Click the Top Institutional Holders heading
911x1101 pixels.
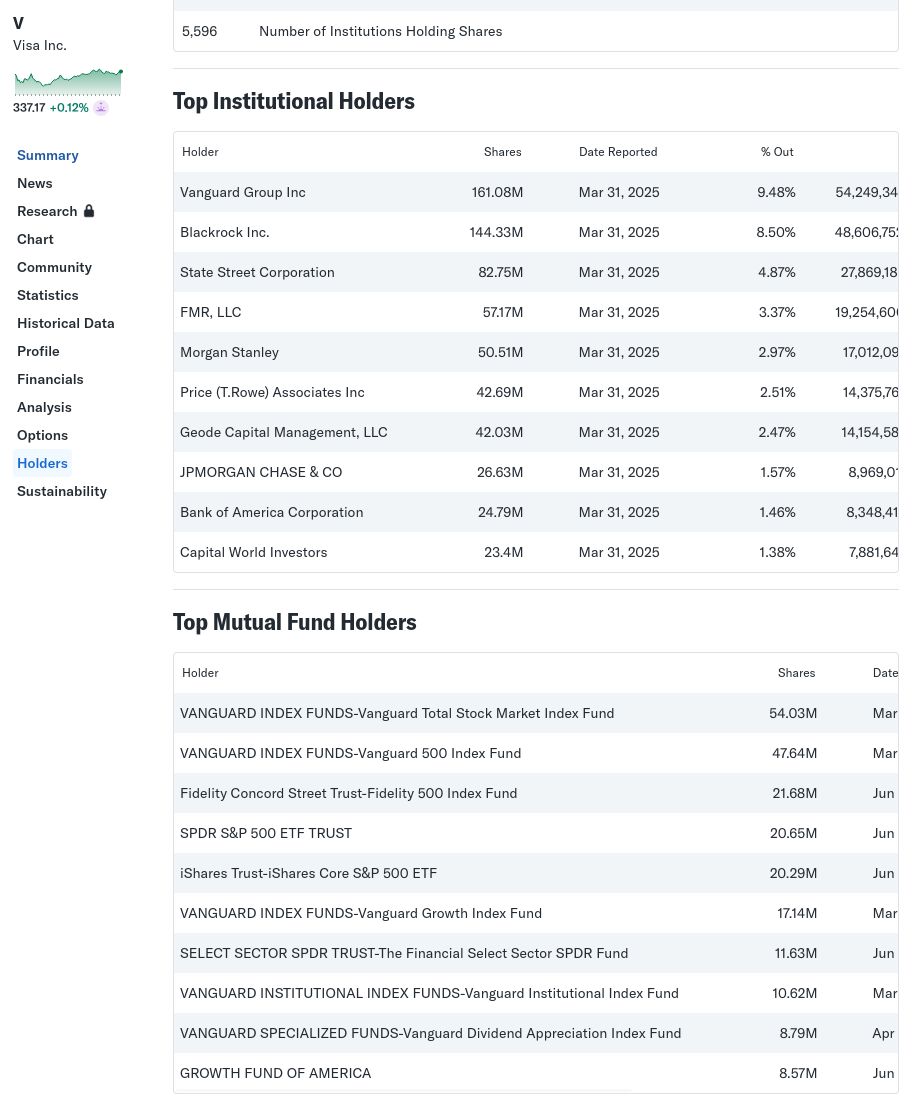coord(294,101)
